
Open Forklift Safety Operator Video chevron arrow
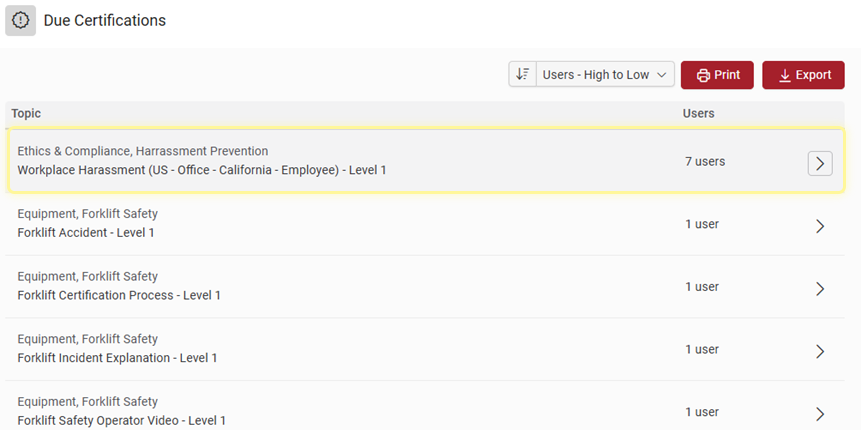pyautogui.click(x=820, y=413)
